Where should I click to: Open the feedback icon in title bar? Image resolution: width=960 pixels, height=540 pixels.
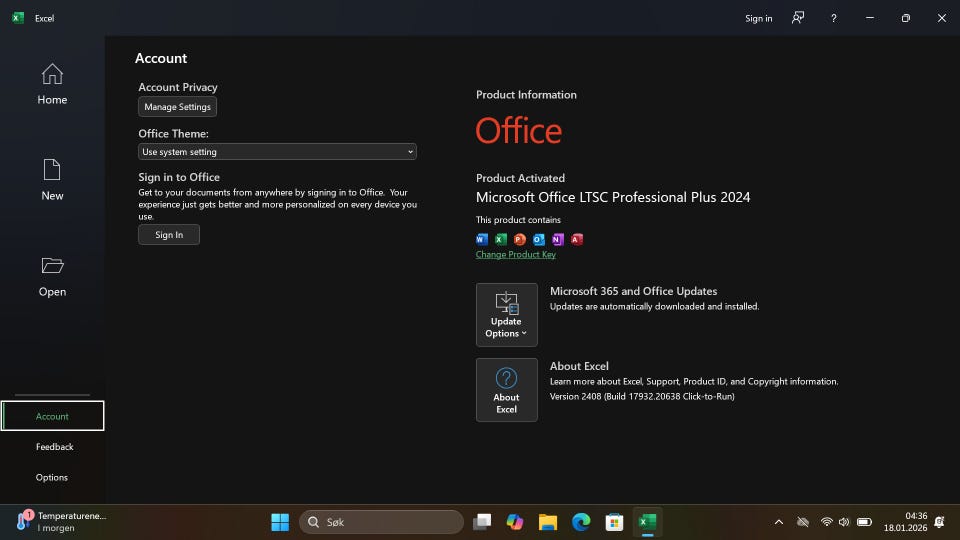point(797,18)
